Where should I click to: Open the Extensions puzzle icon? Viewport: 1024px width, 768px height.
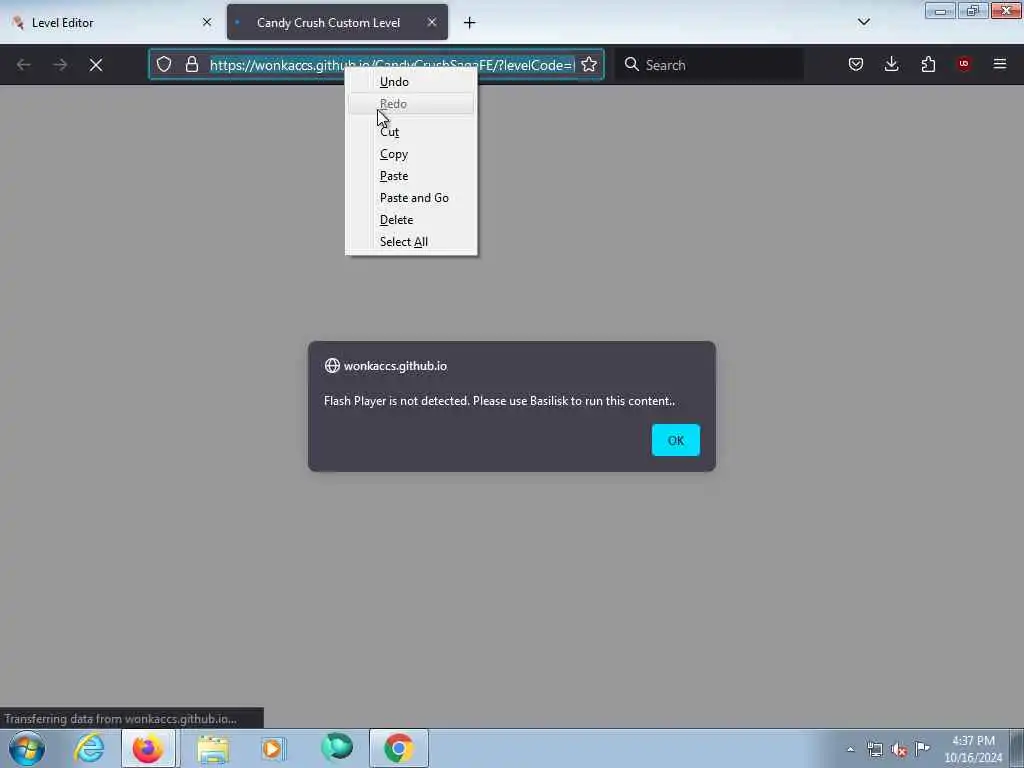click(928, 64)
